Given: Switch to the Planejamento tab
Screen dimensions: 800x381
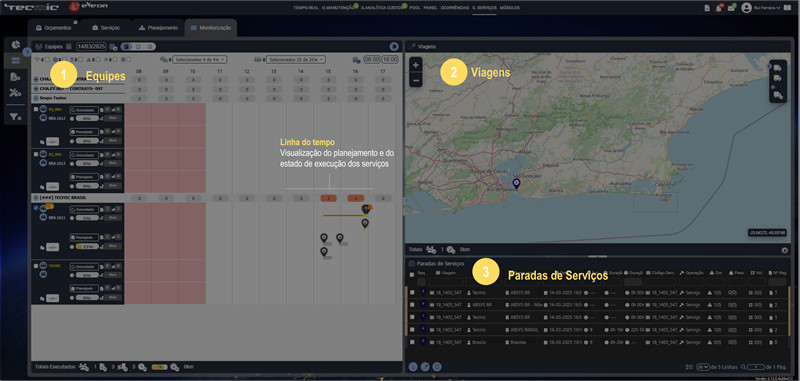Looking at the screenshot, I should (x=158, y=28).
